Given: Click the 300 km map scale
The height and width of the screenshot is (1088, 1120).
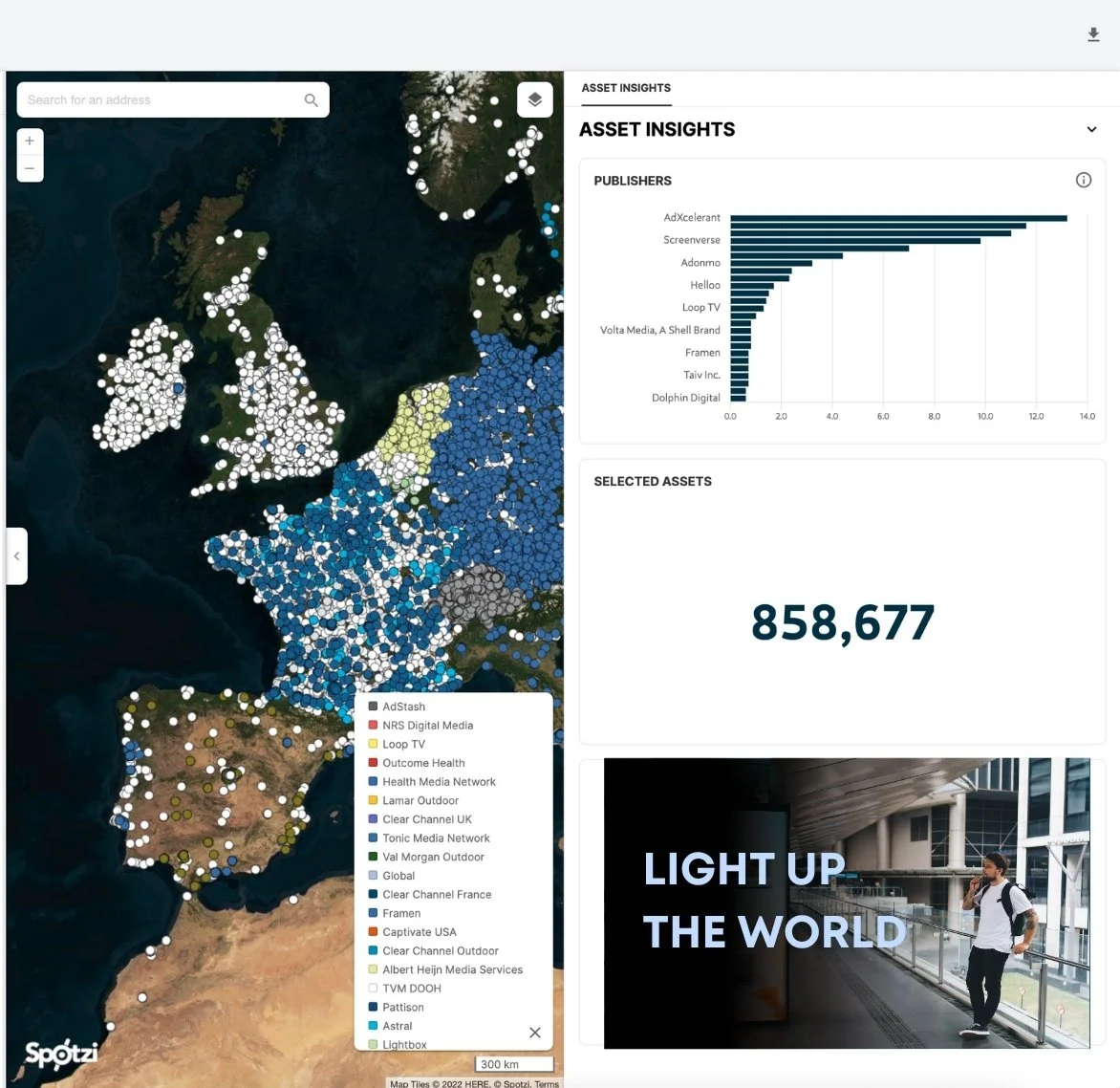Looking at the screenshot, I should [x=514, y=1064].
